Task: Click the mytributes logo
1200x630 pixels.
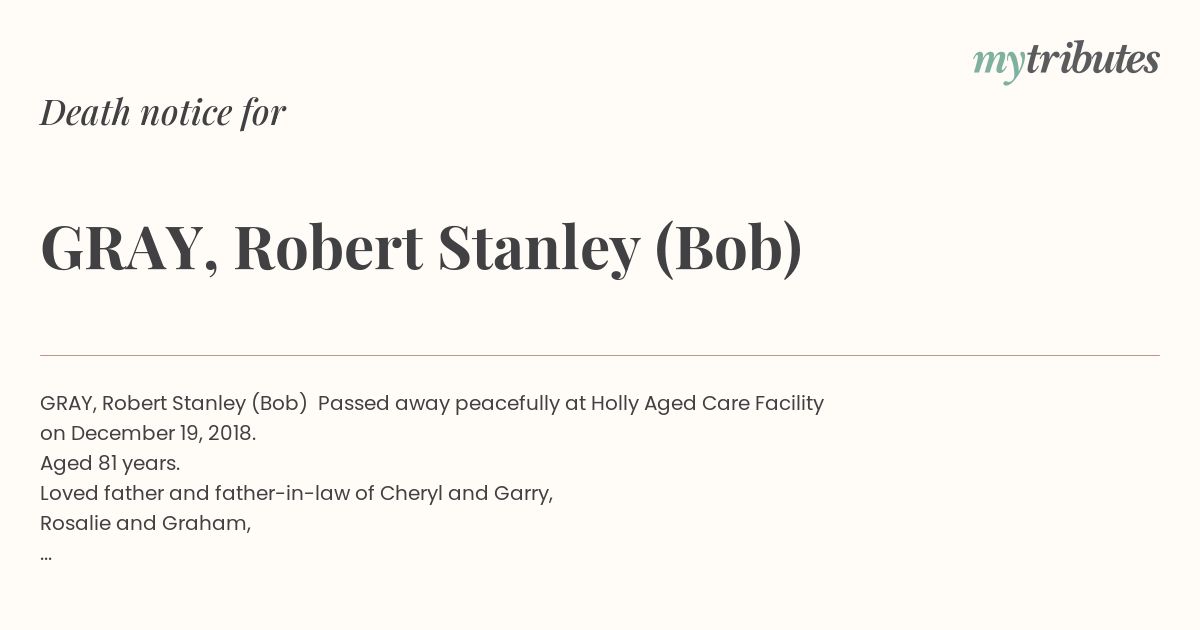Action: pyautogui.click(x=1066, y=61)
